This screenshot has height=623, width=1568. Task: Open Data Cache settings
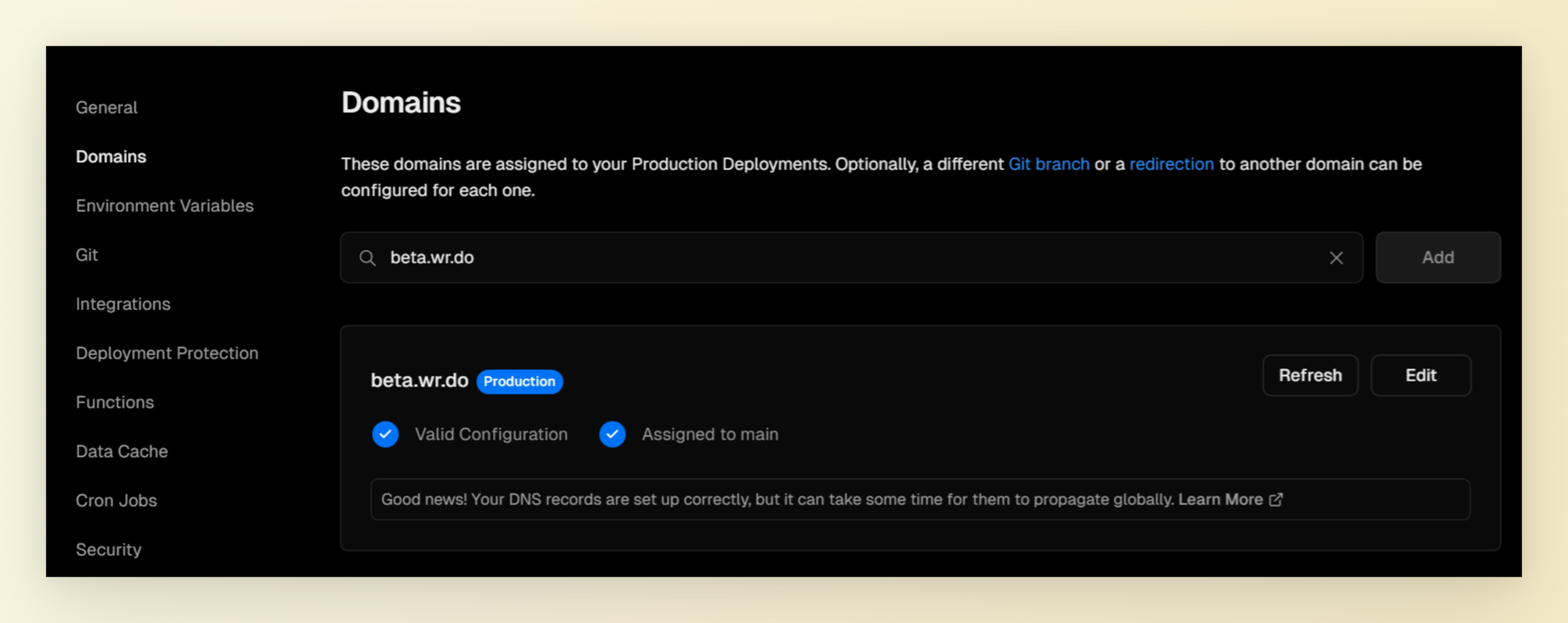tap(121, 451)
